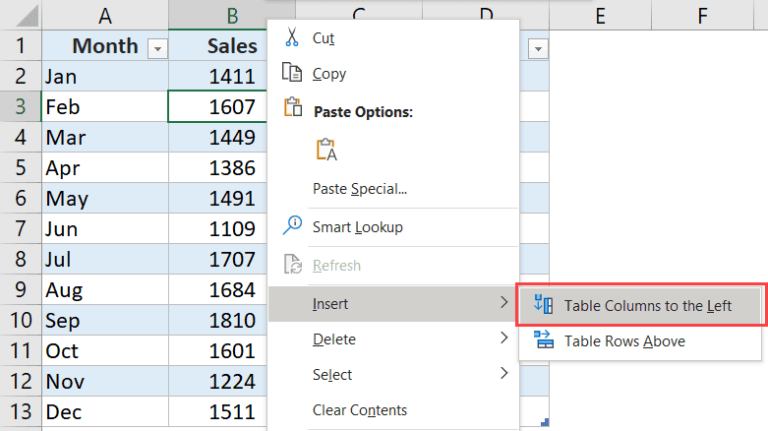The image size is (768, 431).
Task: Choose Clear Contents menu entry
Action: 359,410
